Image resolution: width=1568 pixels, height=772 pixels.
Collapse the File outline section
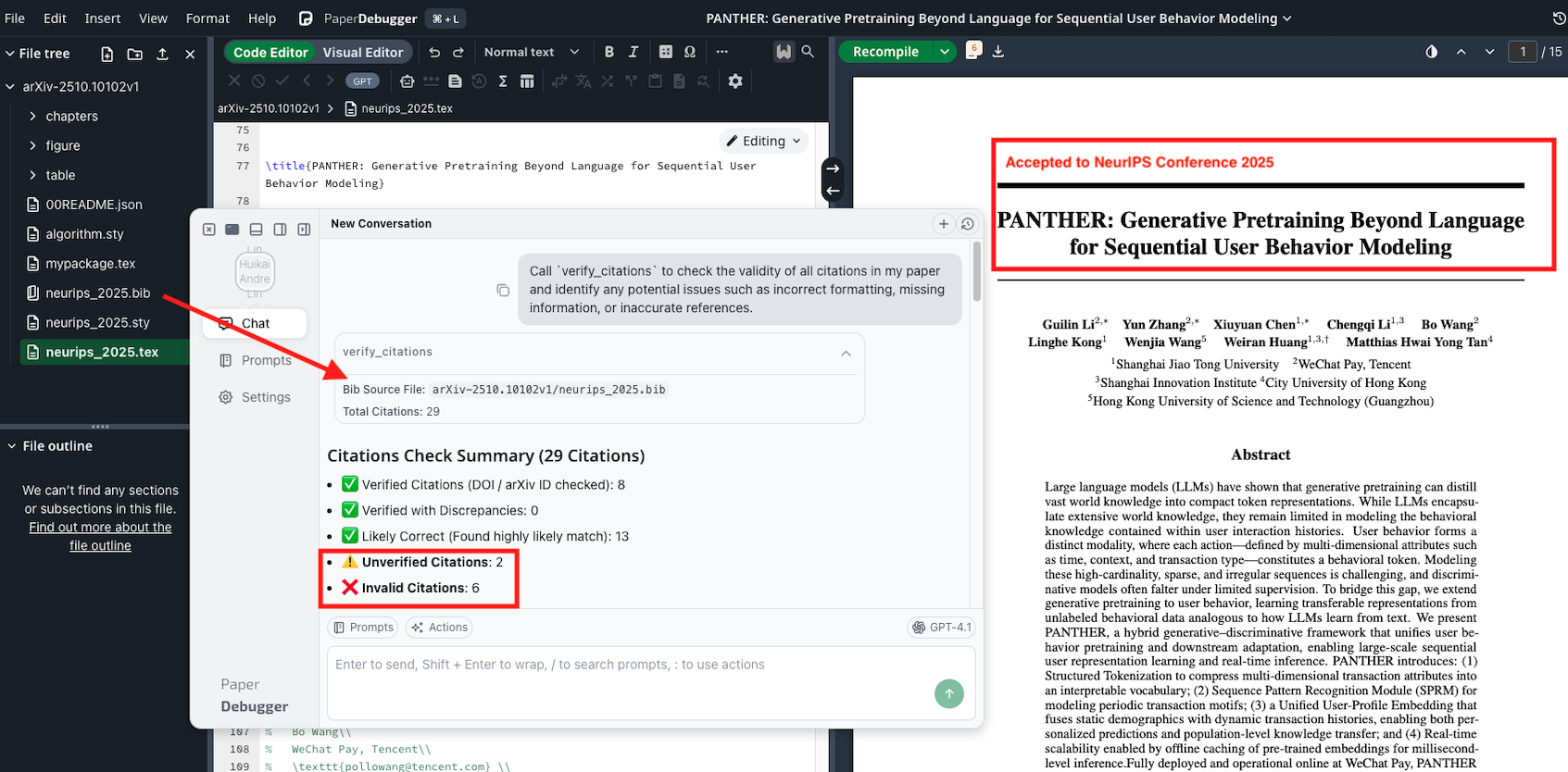(11, 446)
